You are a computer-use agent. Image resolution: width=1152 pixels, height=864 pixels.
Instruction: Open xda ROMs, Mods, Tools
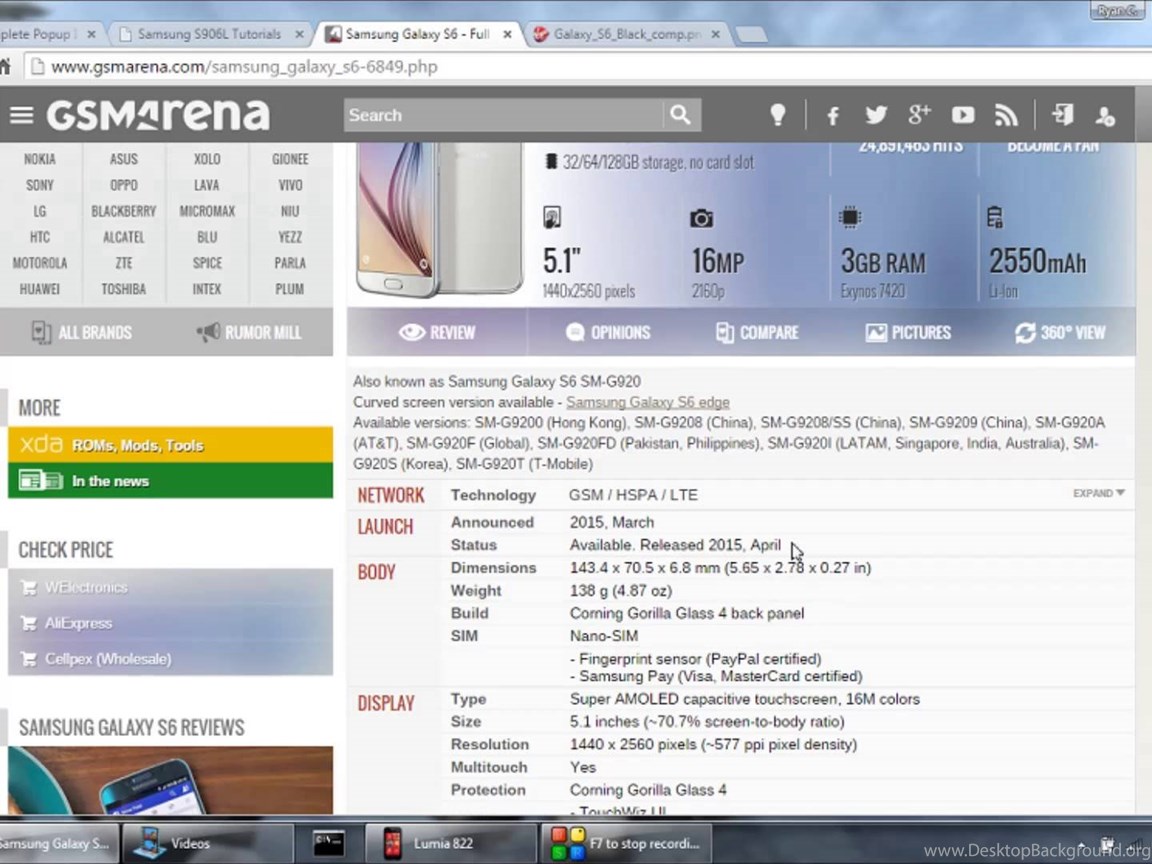170,444
